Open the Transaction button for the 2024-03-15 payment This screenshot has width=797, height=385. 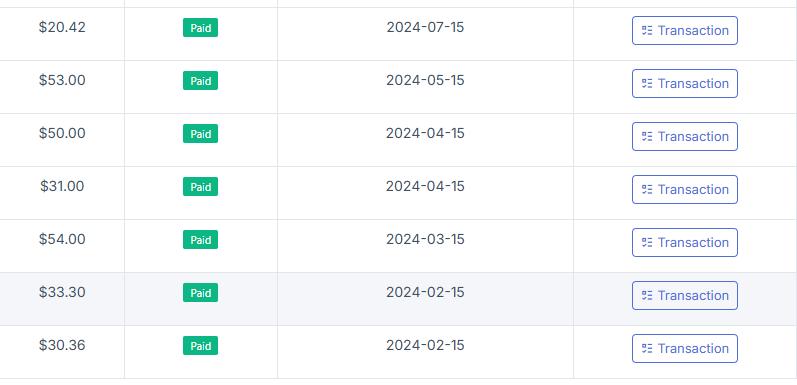click(x=685, y=243)
